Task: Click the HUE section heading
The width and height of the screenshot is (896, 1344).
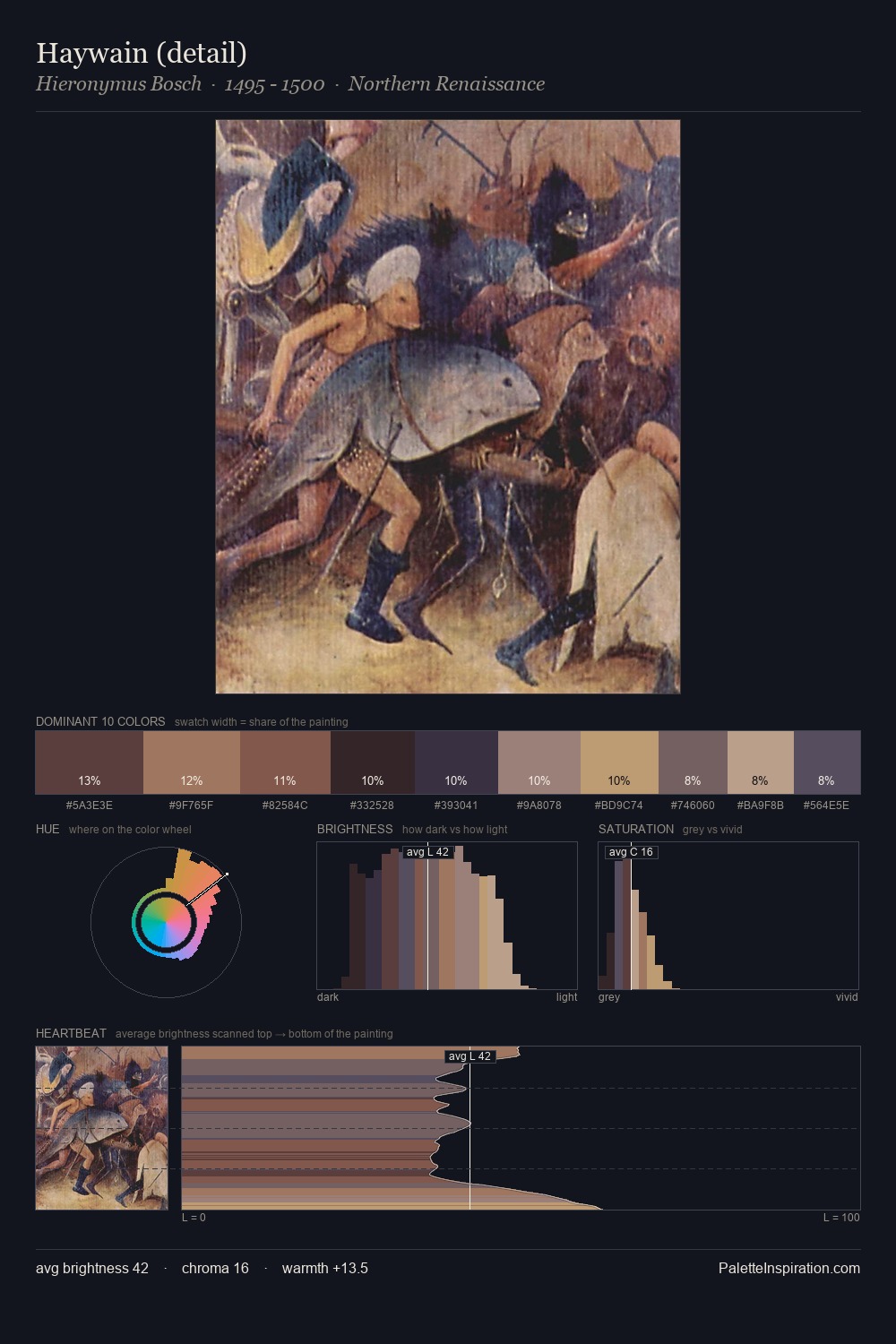Action: coord(47,829)
